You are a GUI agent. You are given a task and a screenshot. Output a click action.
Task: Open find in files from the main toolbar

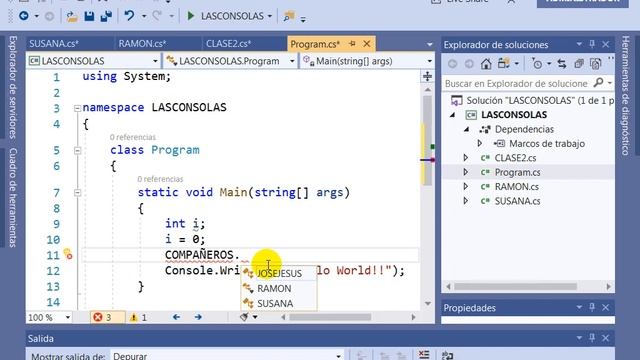click(289, 16)
